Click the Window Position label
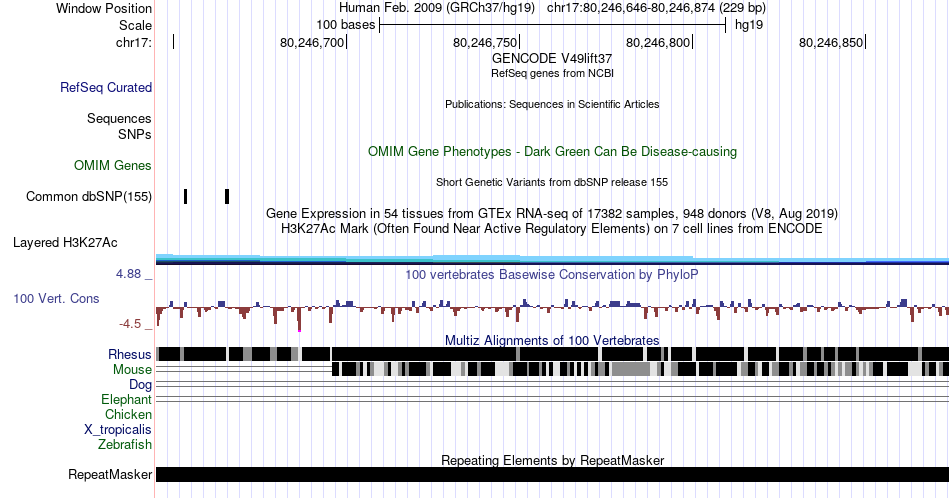Image resolution: width=950 pixels, height=498 pixels. point(104,8)
